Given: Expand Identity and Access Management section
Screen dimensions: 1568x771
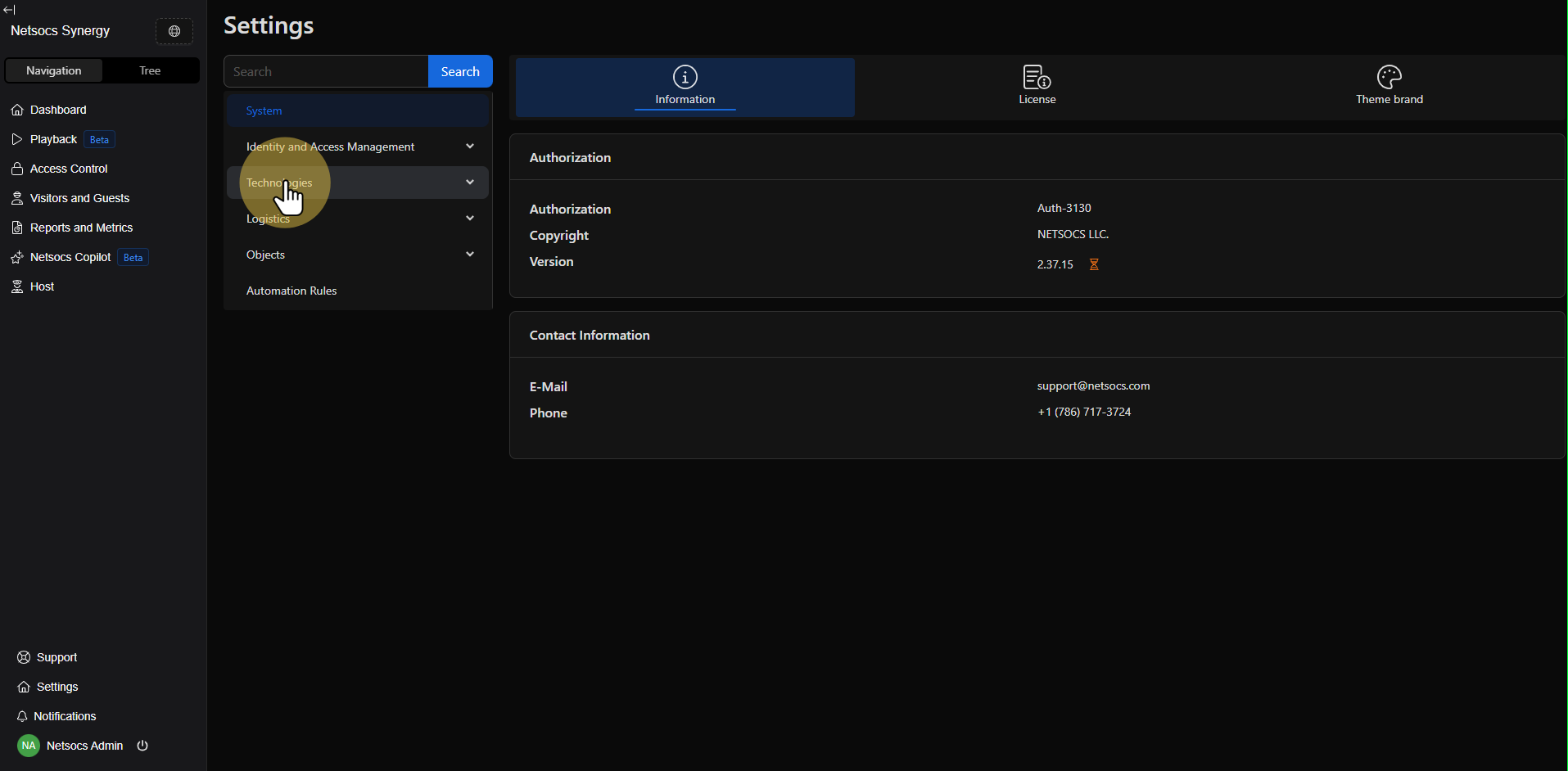Looking at the screenshot, I should point(470,147).
